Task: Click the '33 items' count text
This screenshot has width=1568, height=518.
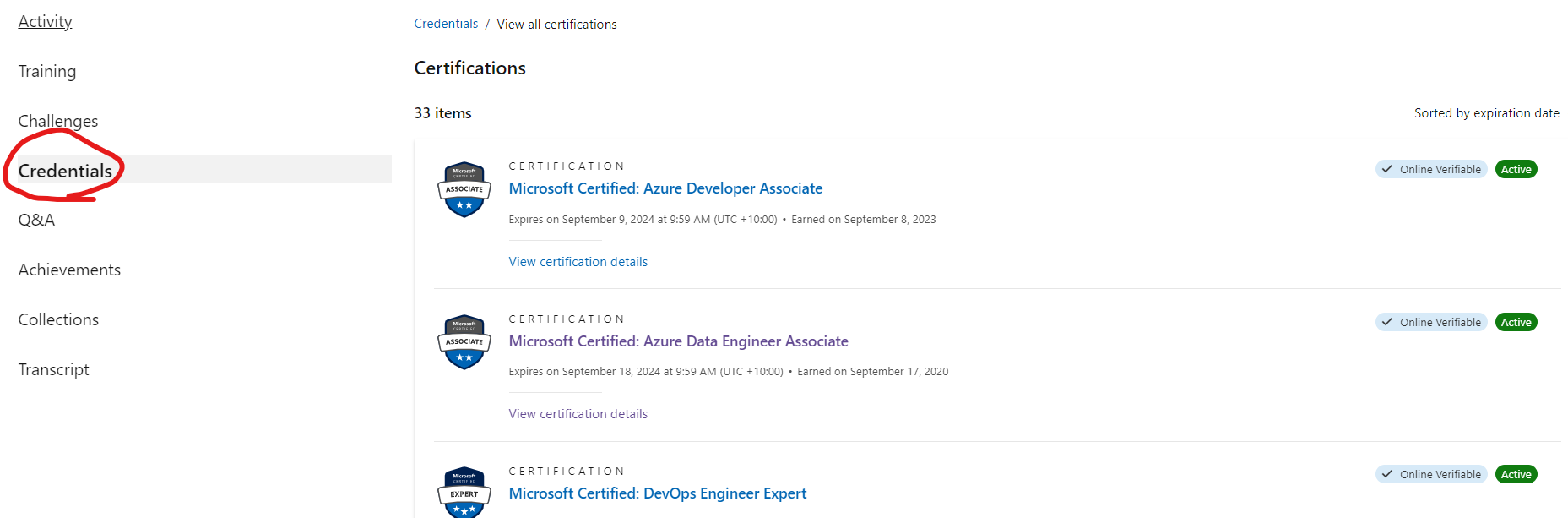Action: (x=442, y=113)
